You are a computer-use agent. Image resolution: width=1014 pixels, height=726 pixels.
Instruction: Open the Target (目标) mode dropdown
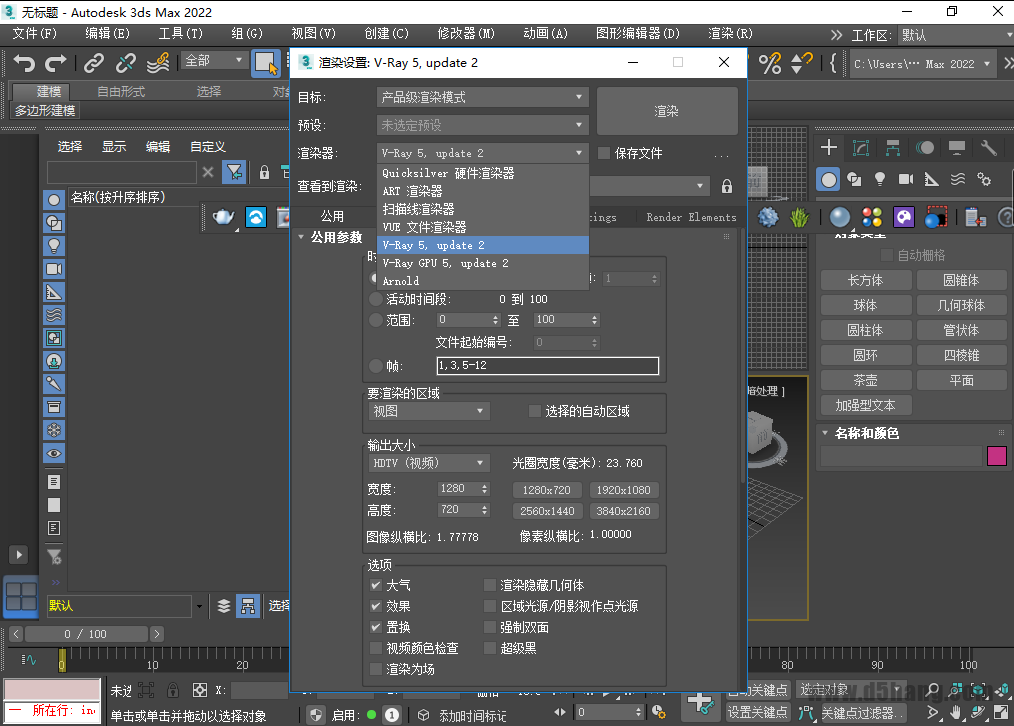482,97
